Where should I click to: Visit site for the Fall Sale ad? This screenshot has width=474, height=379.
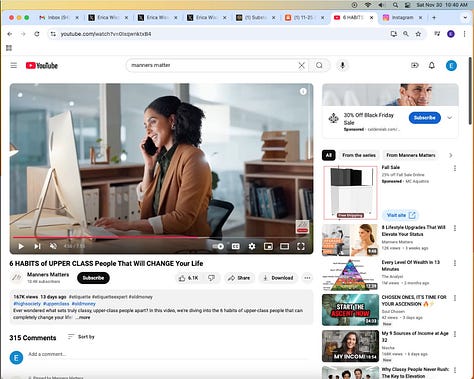tap(401, 215)
